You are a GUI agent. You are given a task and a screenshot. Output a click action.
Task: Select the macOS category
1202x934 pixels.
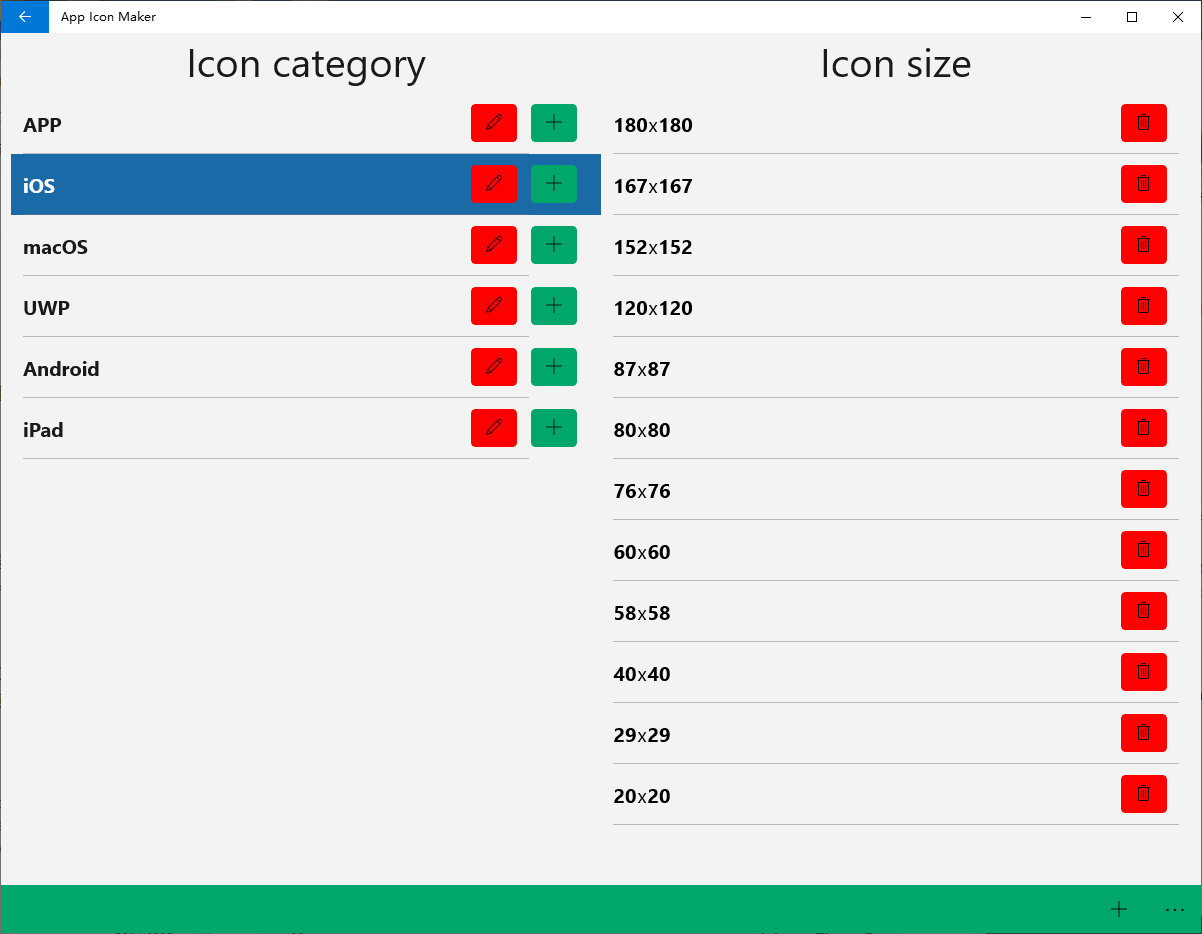276,246
